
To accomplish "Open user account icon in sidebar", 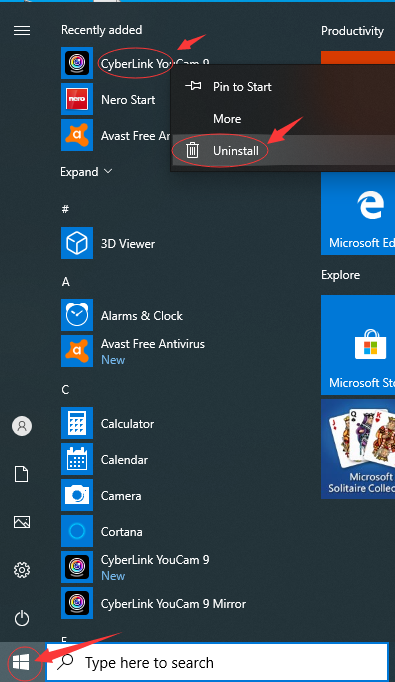I will pyautogui.click(x=22, y=426).
